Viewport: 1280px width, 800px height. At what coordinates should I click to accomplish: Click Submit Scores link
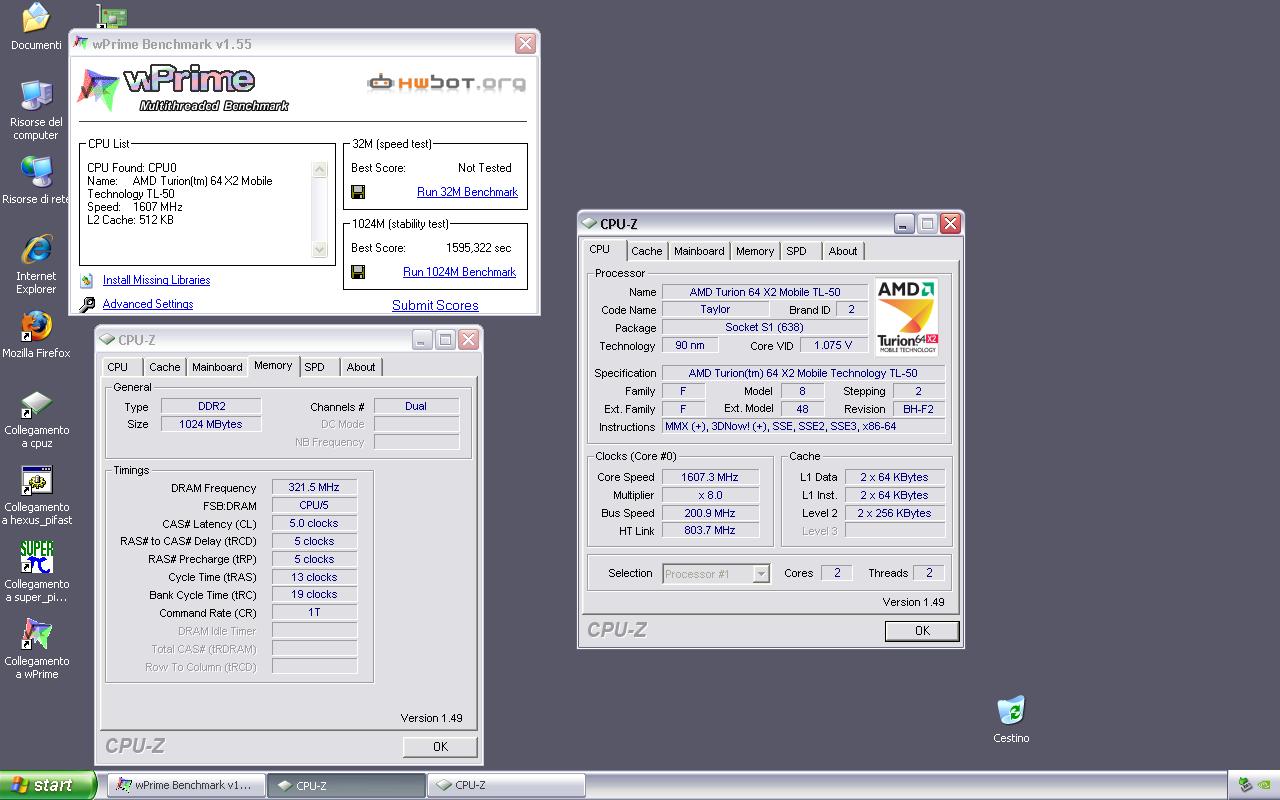tap(435, 305)
